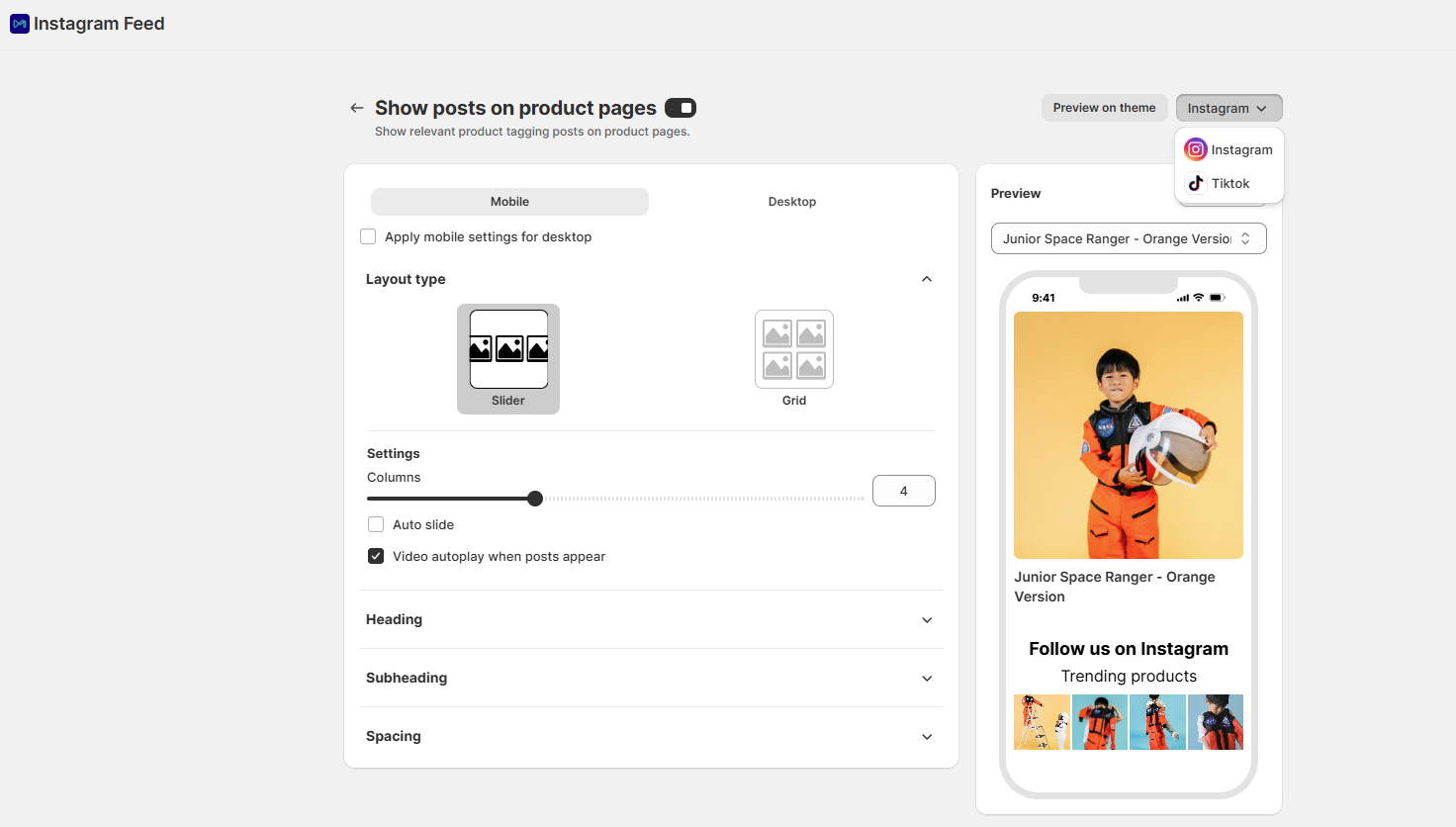Viewport: 1456px width, 827px height.
Task: Click the Preview on theme button
Action: (x=1104, y=108)
